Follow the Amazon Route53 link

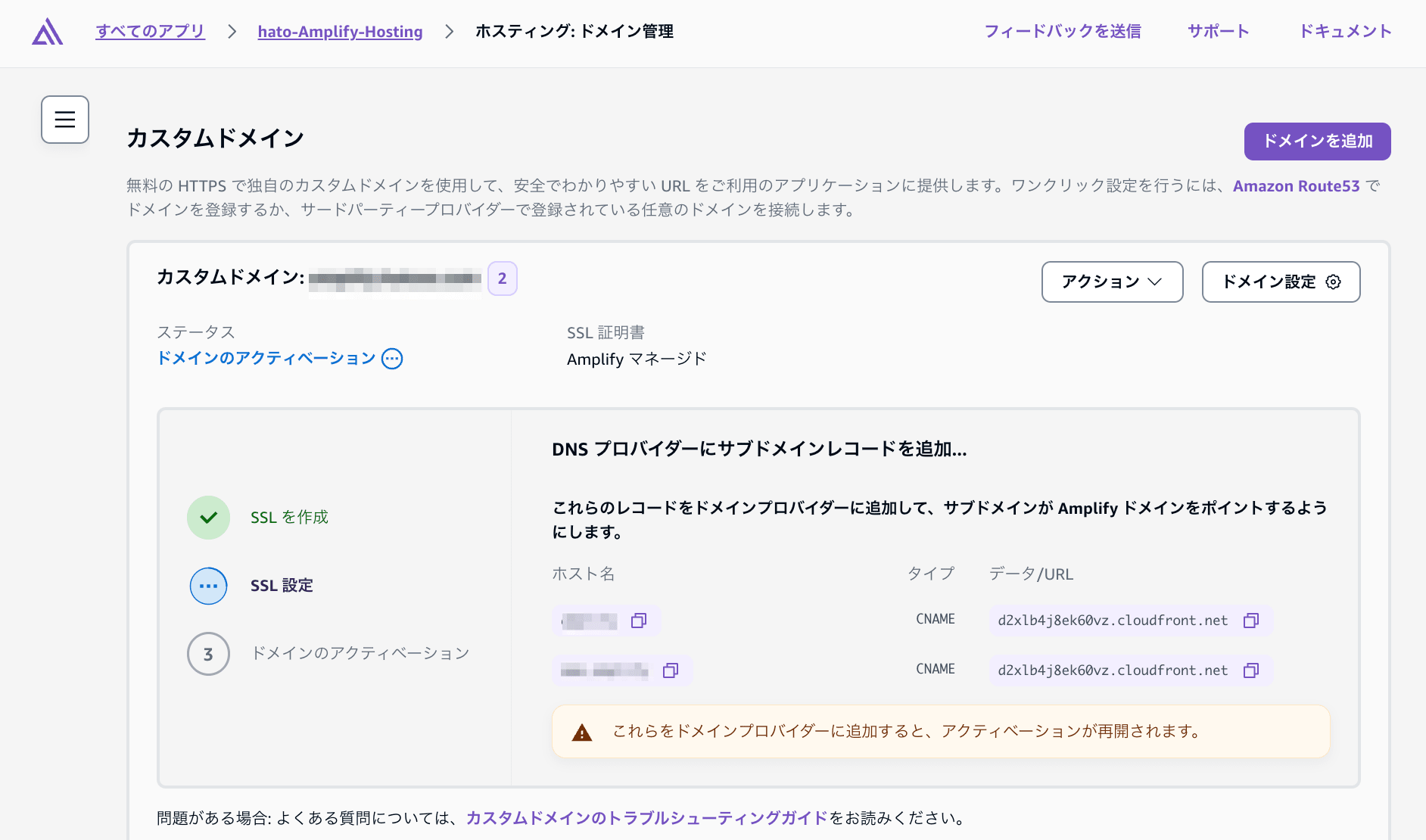1296,186
